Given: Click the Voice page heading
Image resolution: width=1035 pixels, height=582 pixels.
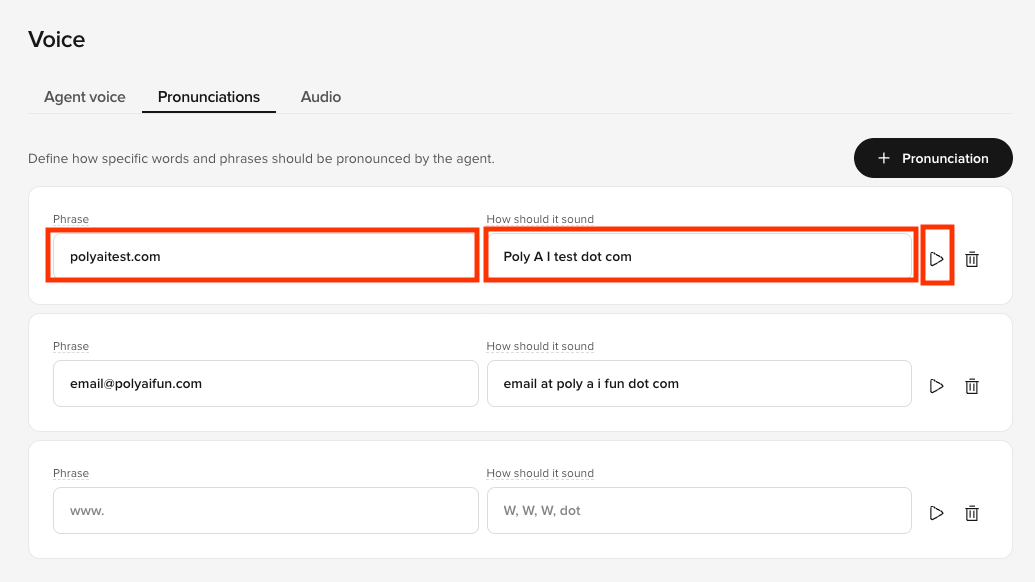Looking at the screenshot, I should [x=57, y=40].
